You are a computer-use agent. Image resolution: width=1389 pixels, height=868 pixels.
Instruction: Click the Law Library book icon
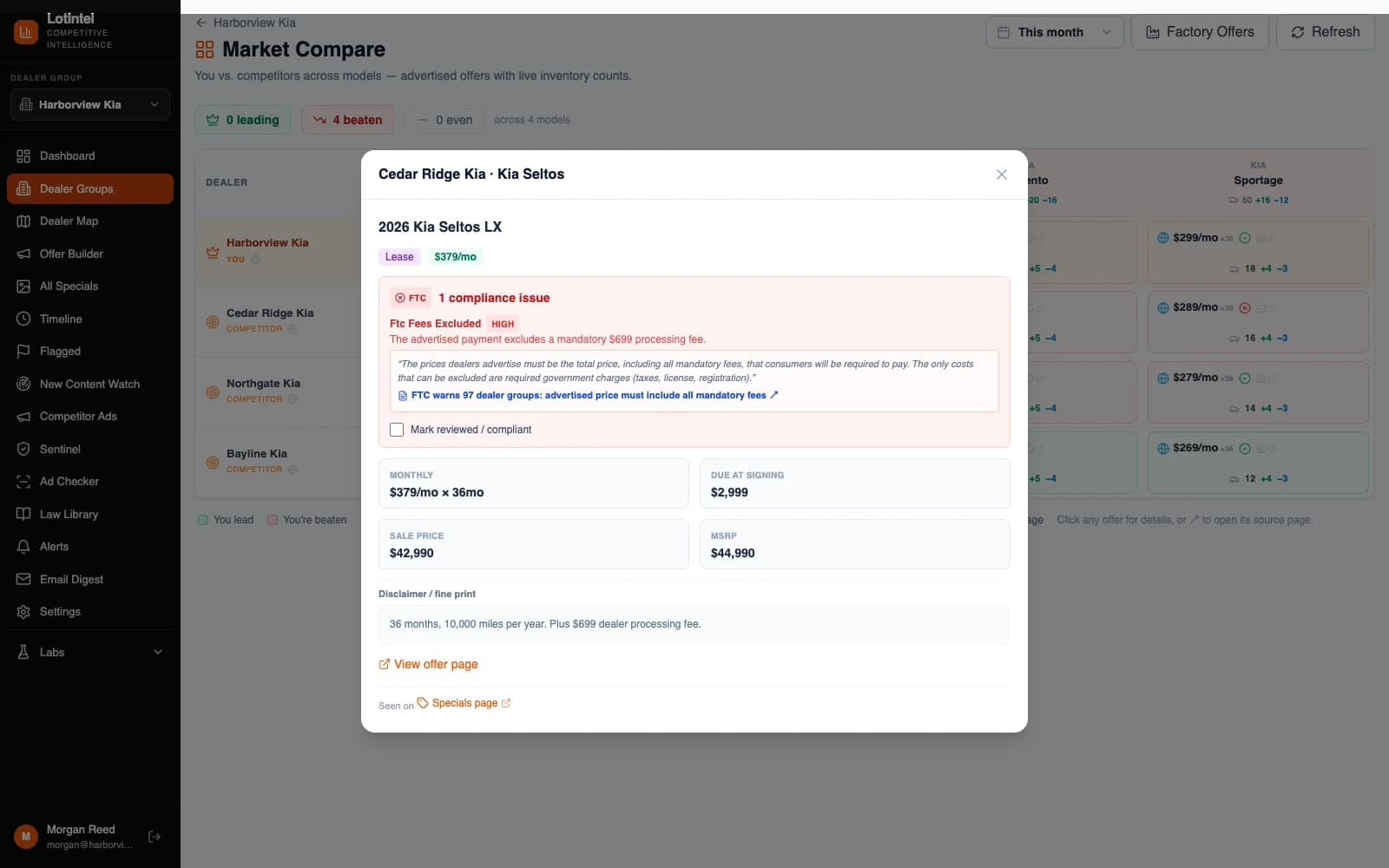(23, 514)
